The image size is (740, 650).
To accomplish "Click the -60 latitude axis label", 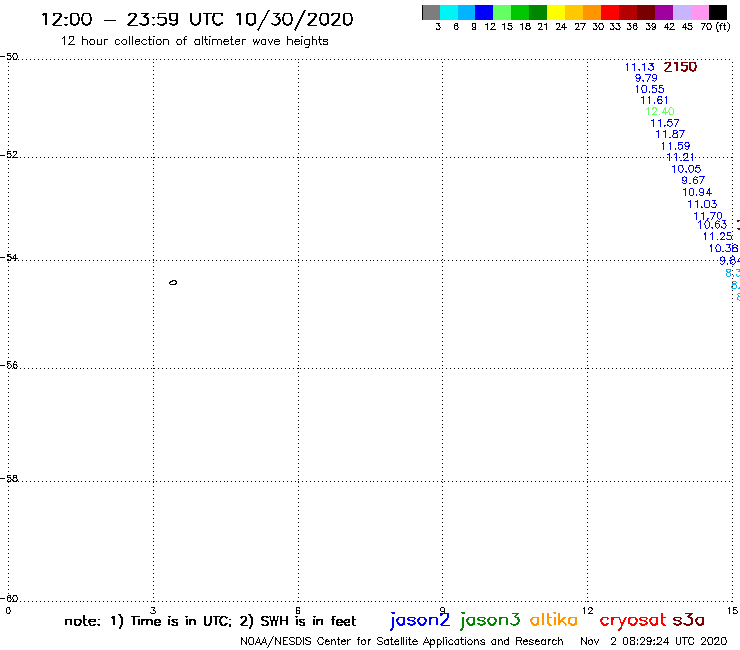I will (9, 599).
